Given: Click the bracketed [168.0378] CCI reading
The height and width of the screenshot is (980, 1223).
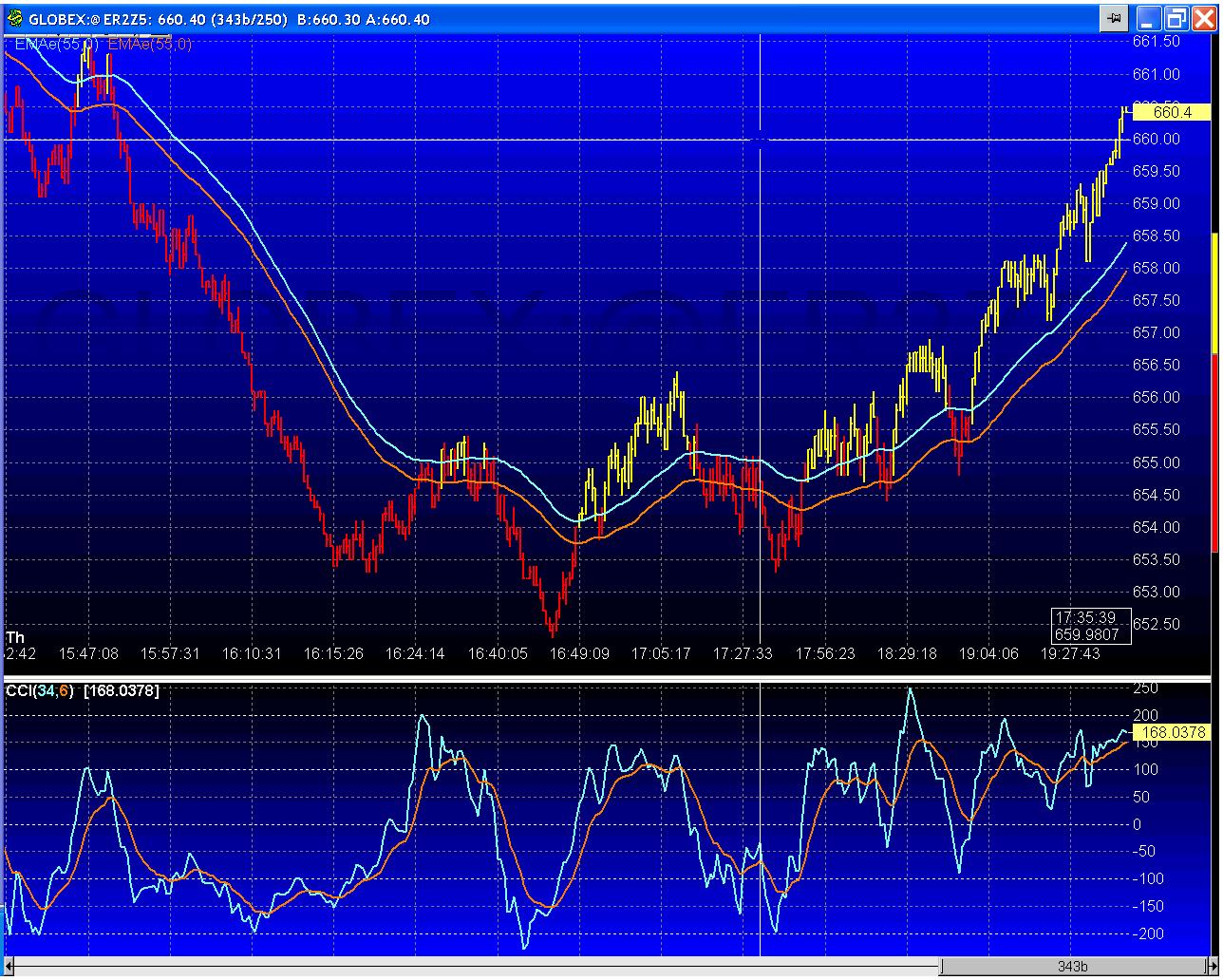Looking at the screenshot, I should click(x=122, y=690).
